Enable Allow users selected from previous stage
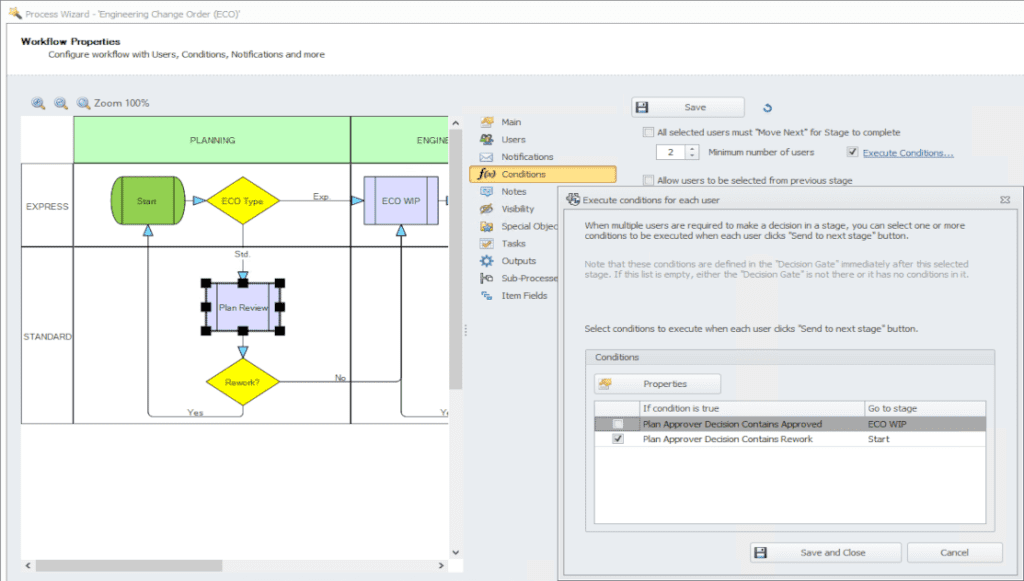 coord(648,180)
